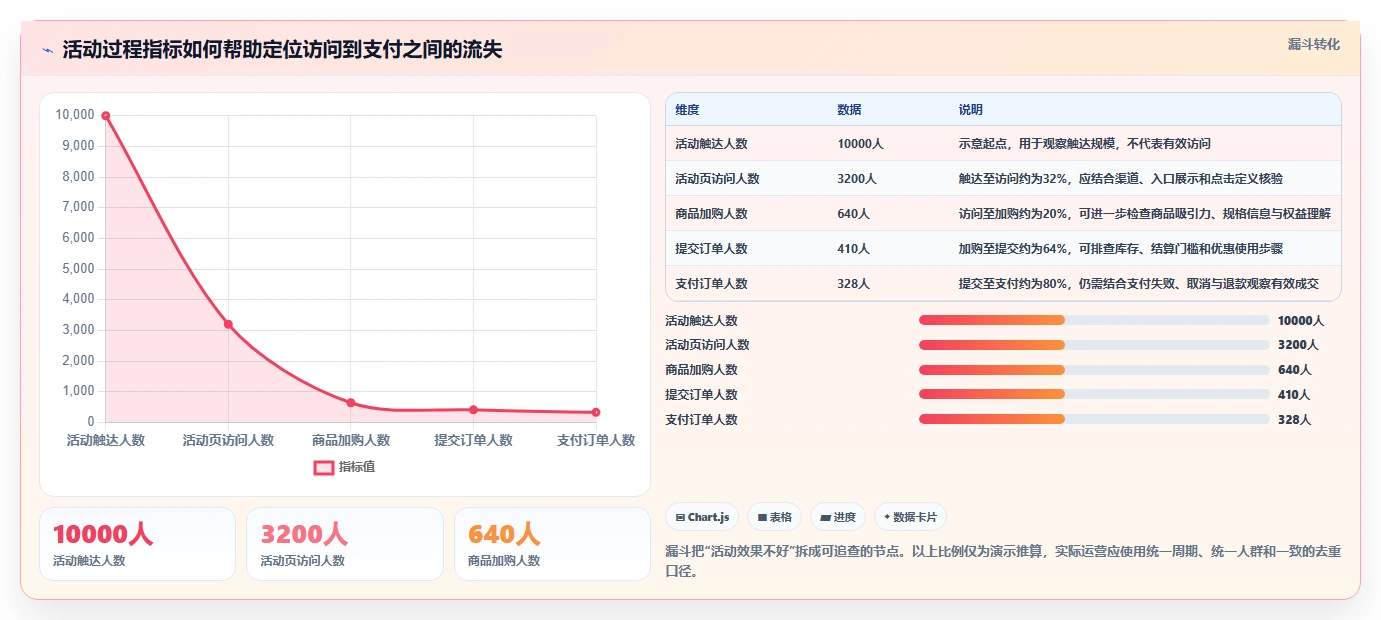Screen dimensions: 1381x620
Task: Click the 活动触达人数 x-axis label
Action: pyautogui.click(x=106, y=440)
